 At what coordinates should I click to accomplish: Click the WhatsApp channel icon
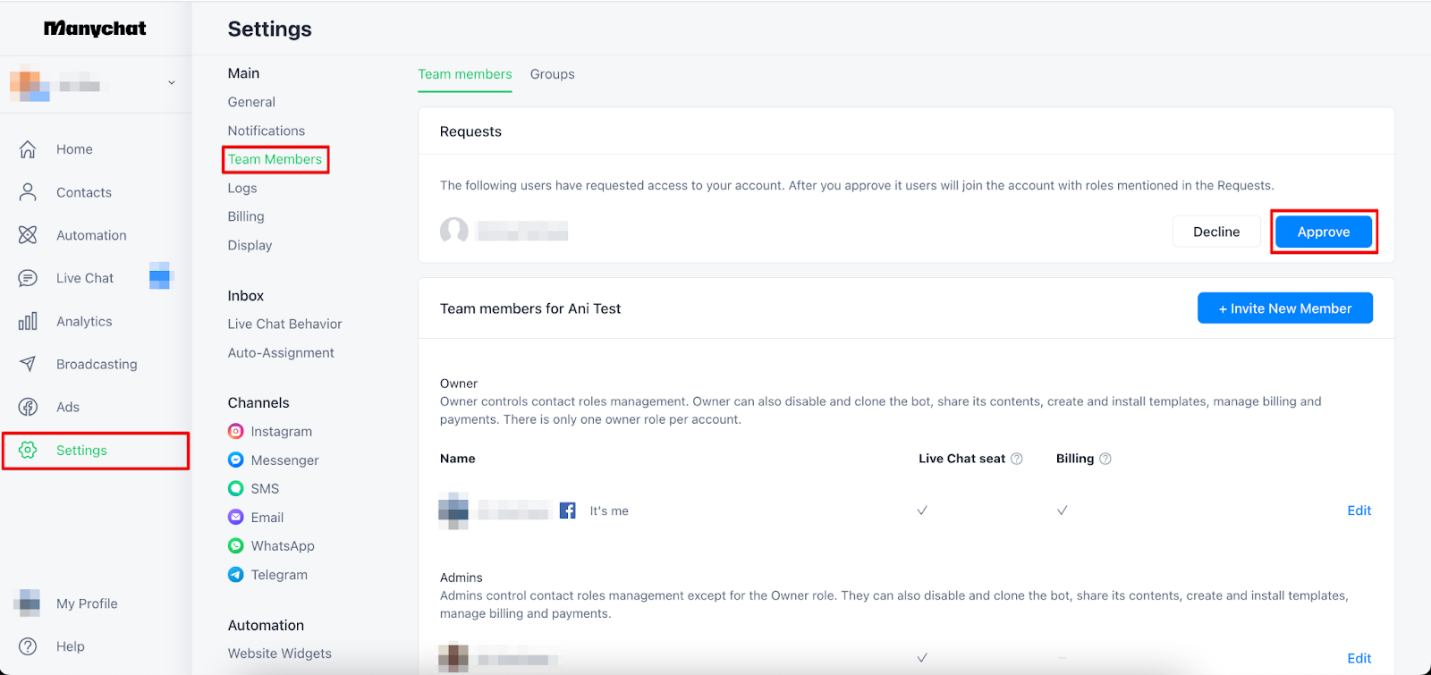coord(236,546)
